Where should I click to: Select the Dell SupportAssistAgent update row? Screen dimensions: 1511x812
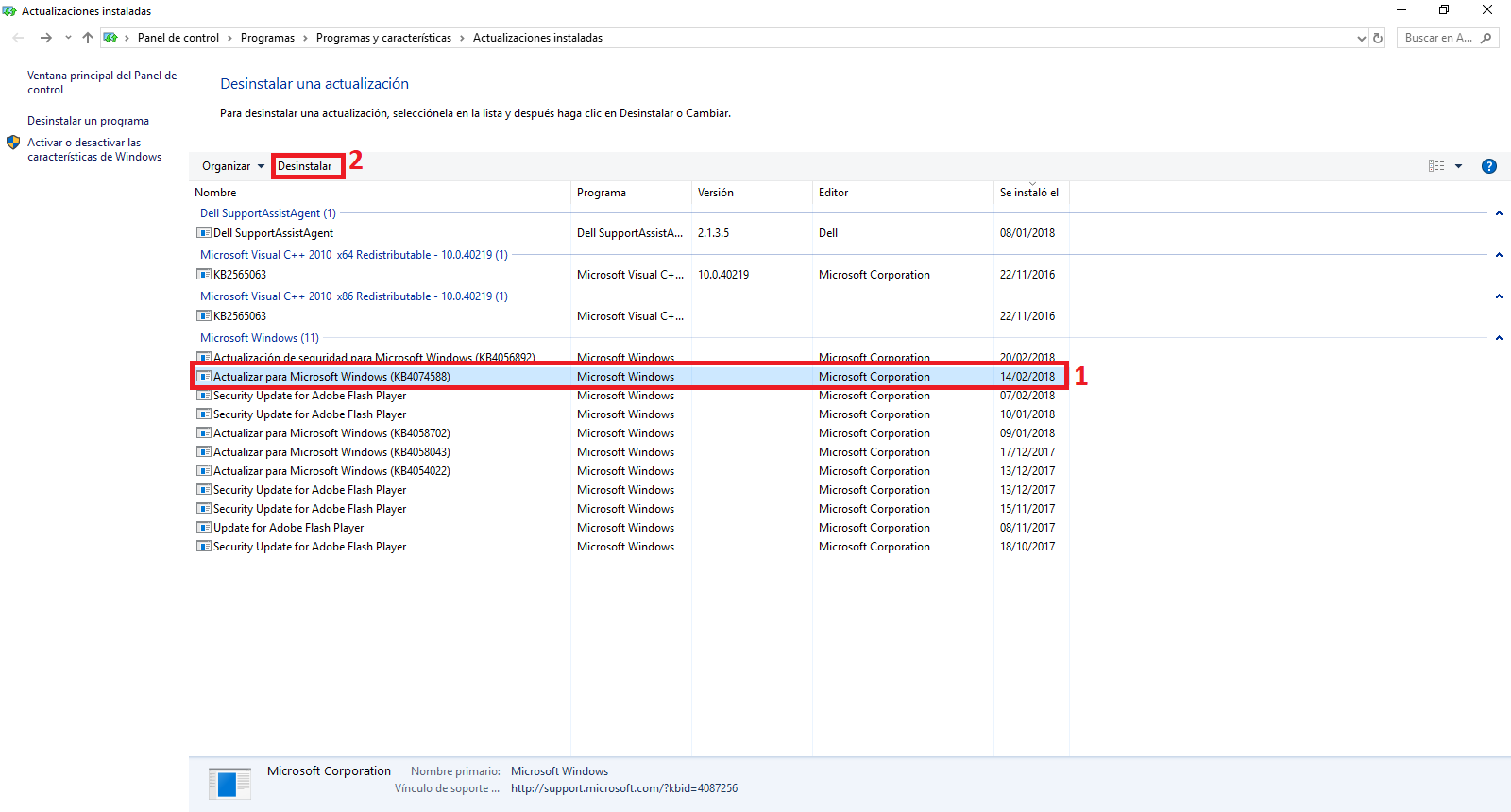pyautogui.click(x=631, y=233)
